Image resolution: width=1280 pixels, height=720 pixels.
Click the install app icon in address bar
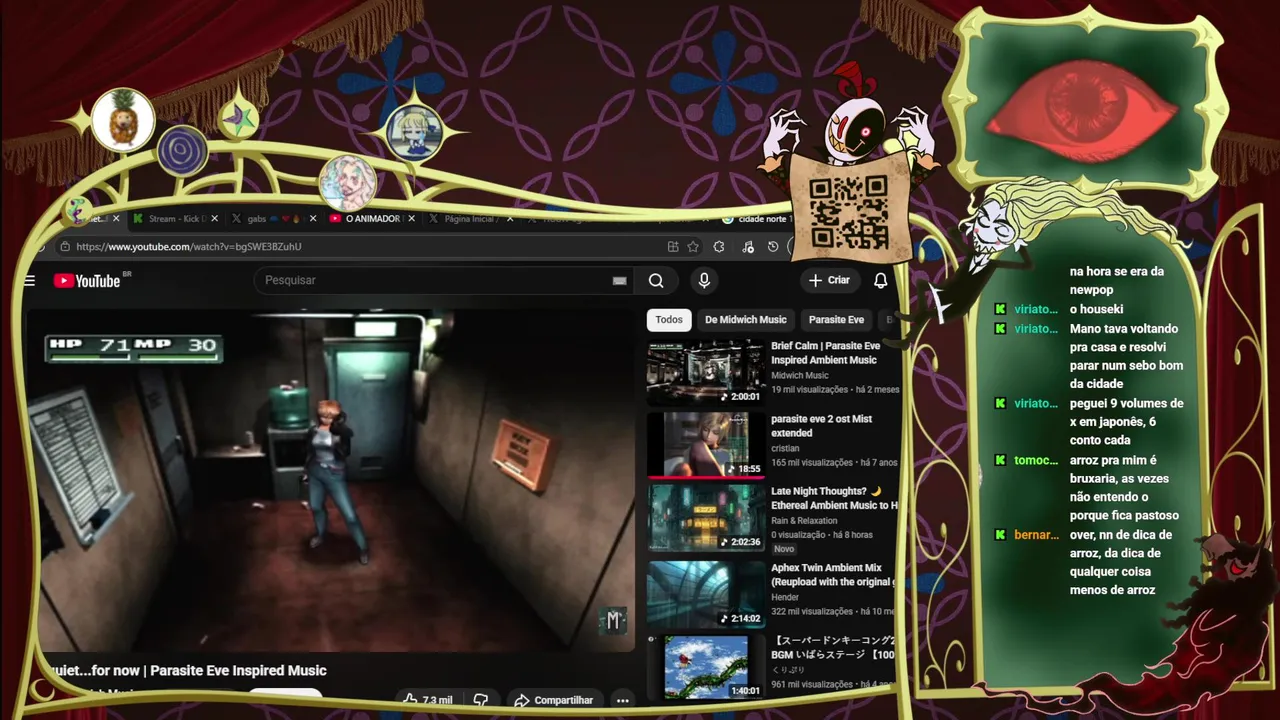pyautogui.click(x=673, y=247)
